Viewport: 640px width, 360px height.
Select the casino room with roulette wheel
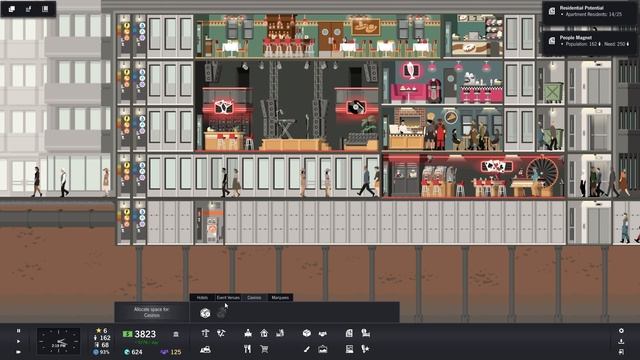pyautogui.click(x=473, y=176)
